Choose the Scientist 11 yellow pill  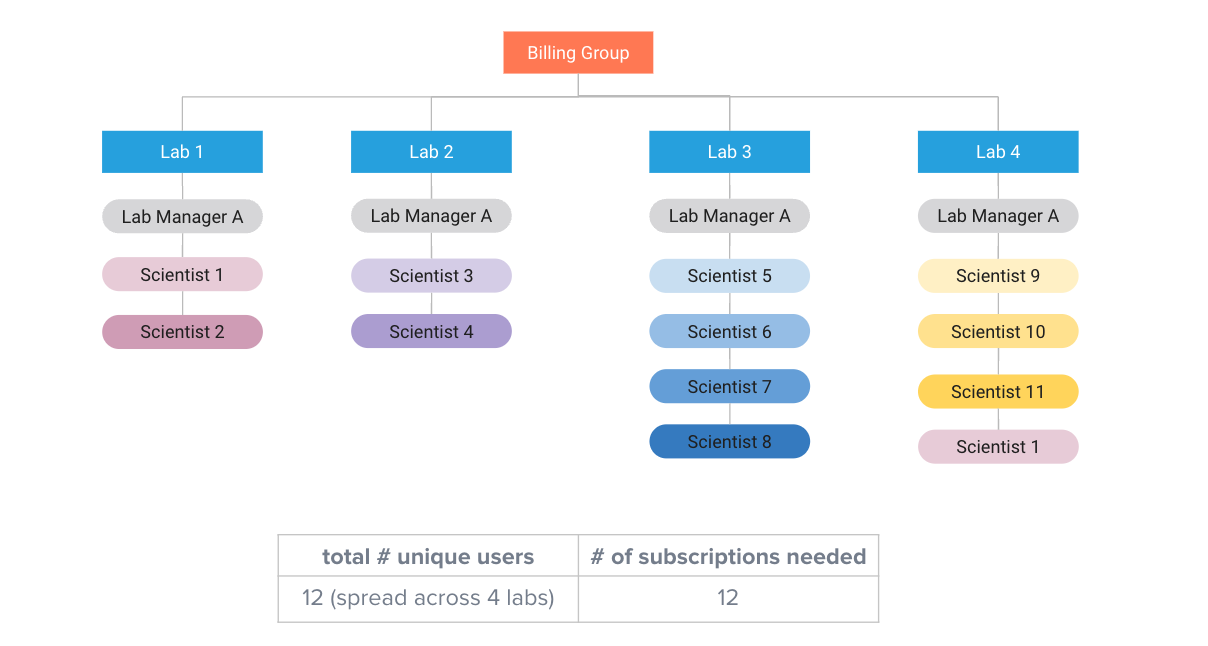998,391
